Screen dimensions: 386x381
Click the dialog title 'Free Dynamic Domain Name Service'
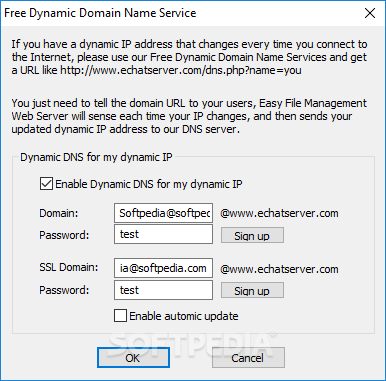(x=100, y=13)
